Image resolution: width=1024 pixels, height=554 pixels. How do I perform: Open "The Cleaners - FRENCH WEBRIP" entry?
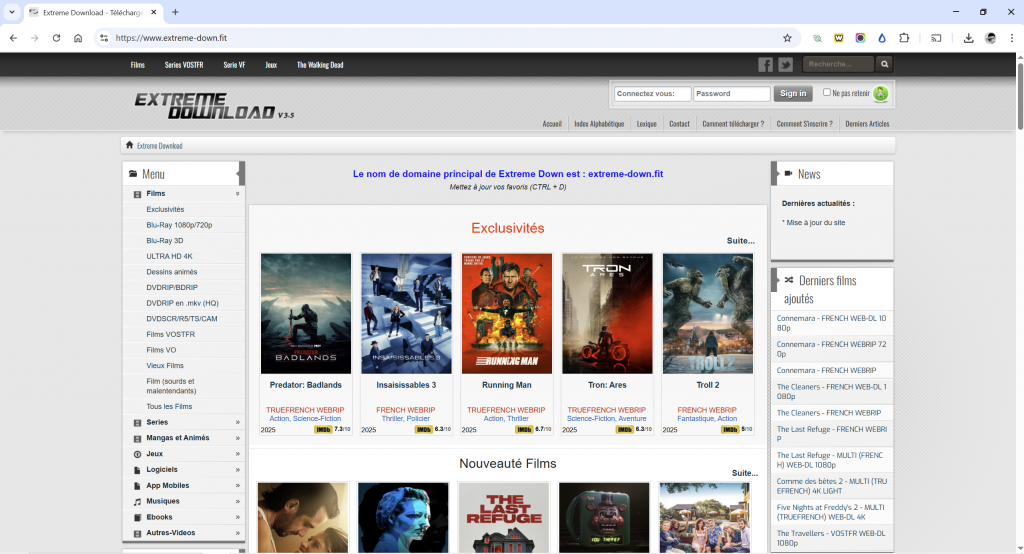pyautogui.click(x=829, y=413)
